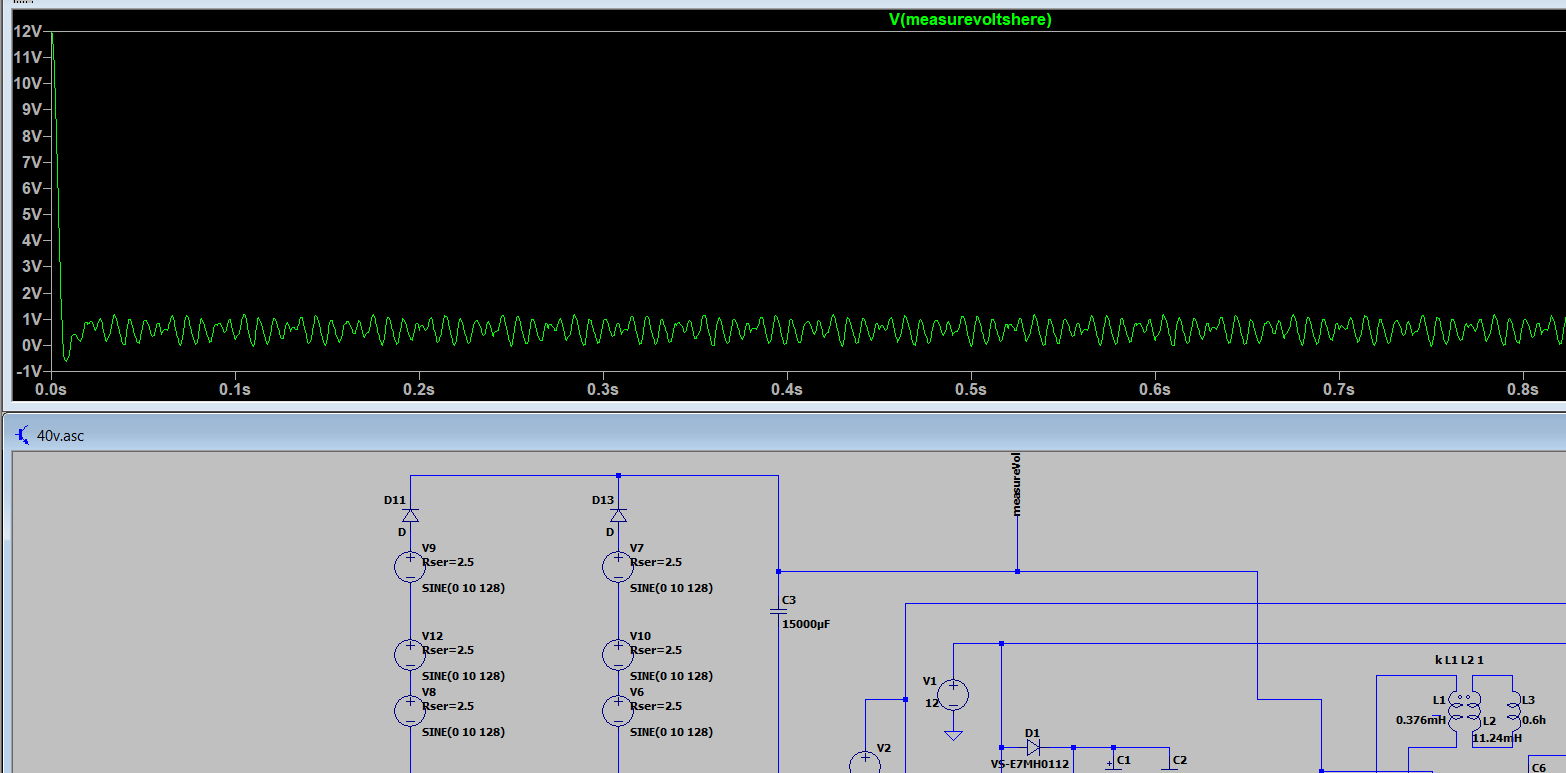This screenshot has width=1566, height=773.
Task: Click the ground symbol below V1
Action: coord(954,735)
